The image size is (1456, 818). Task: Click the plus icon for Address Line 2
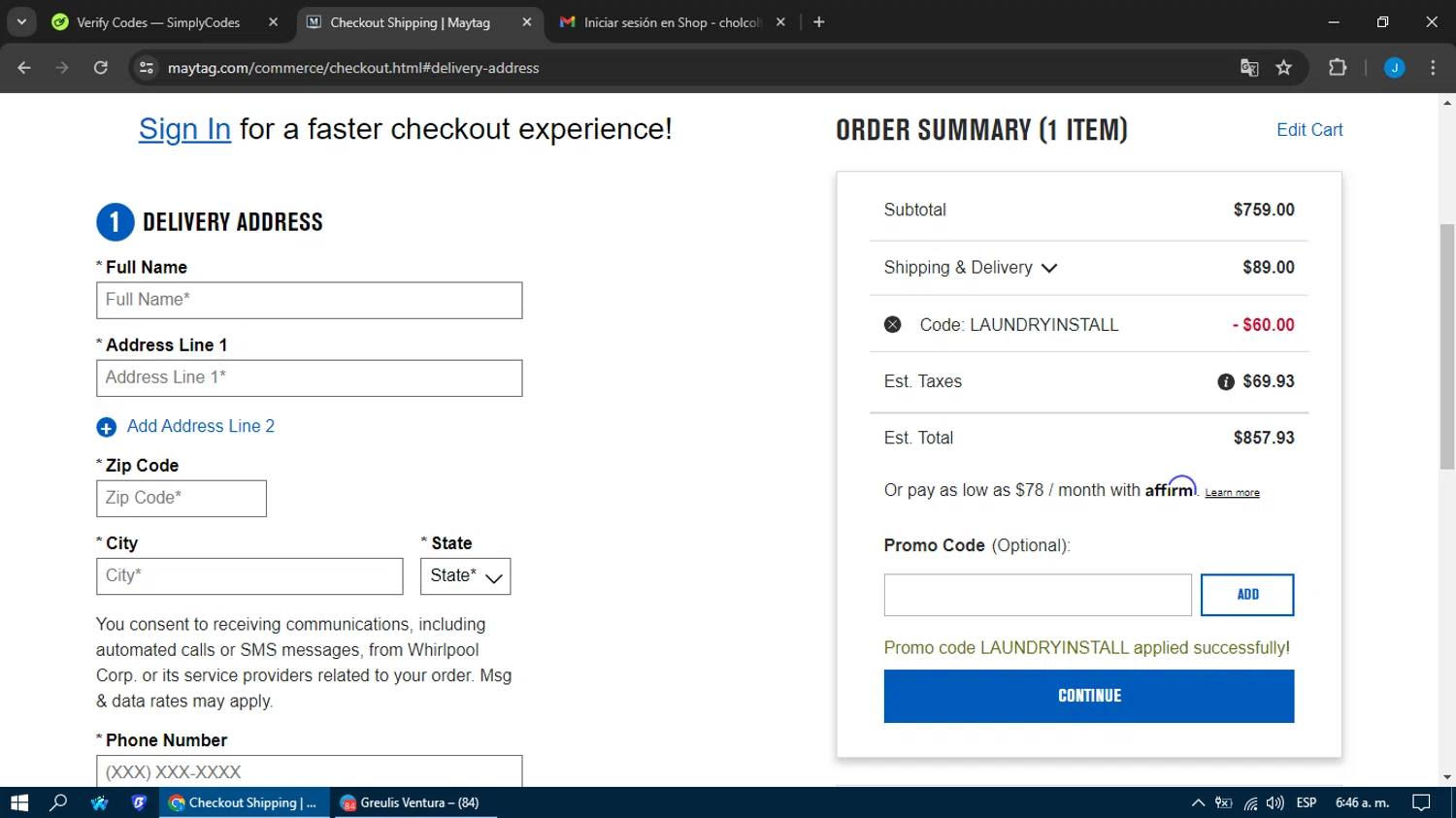click(107, 427)
